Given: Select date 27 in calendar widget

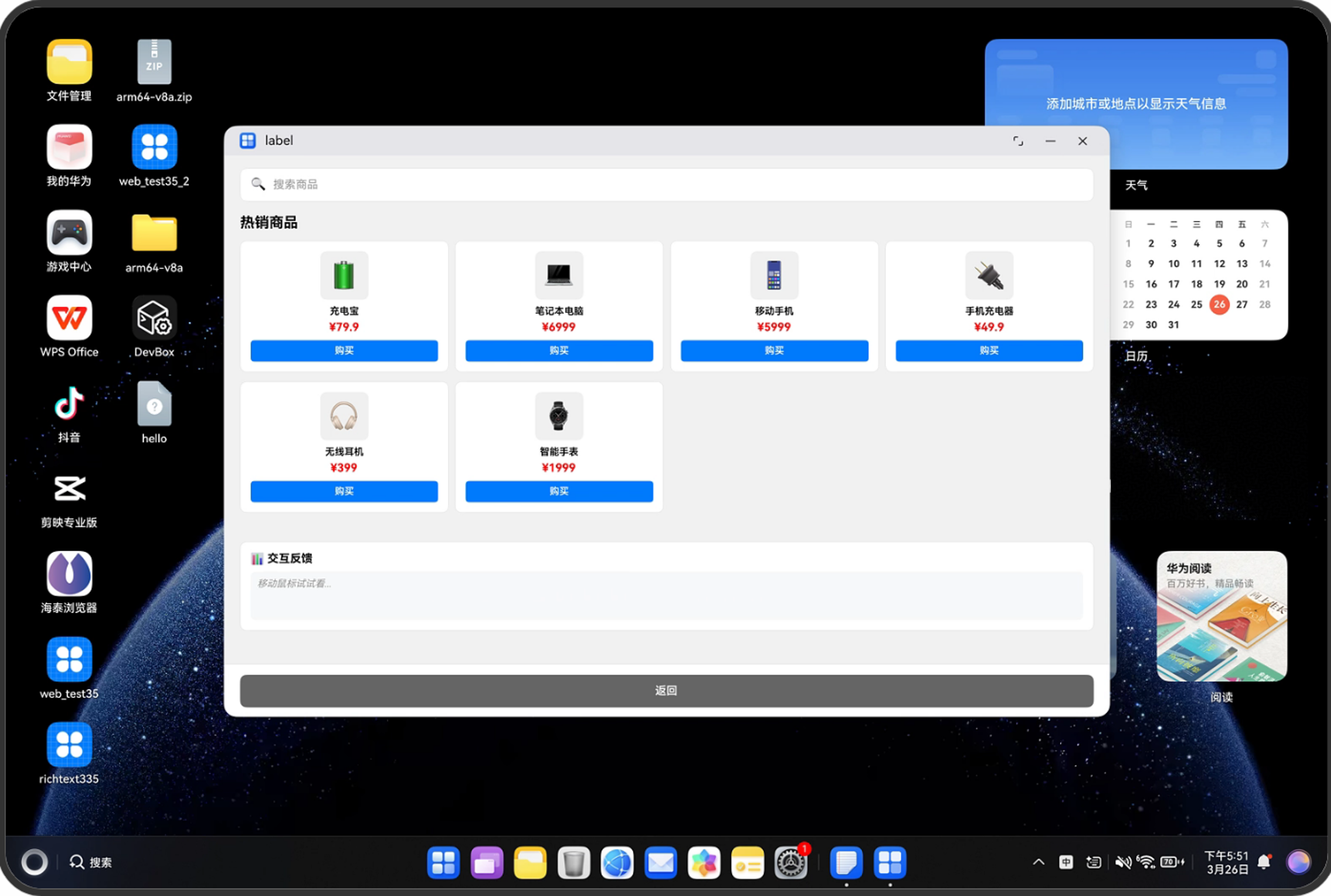Looking at the screenshot, I should tap(1242, 304).
